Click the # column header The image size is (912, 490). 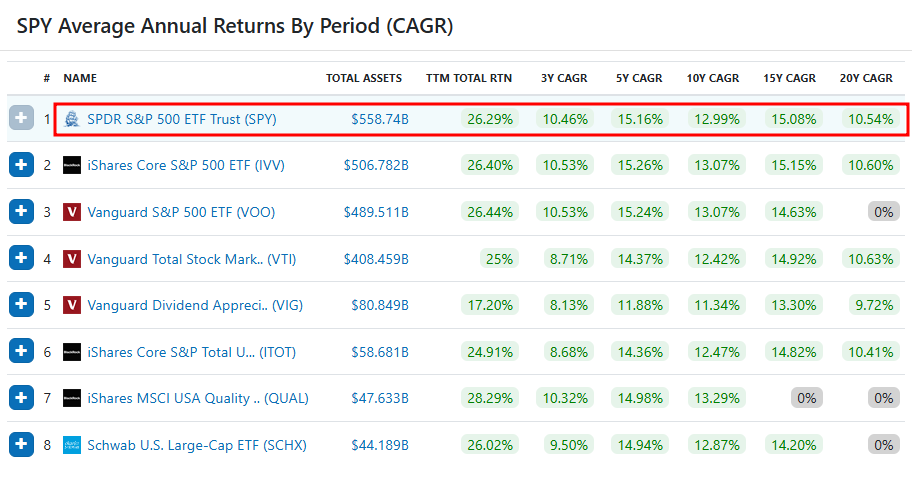(x=47, y=78)
